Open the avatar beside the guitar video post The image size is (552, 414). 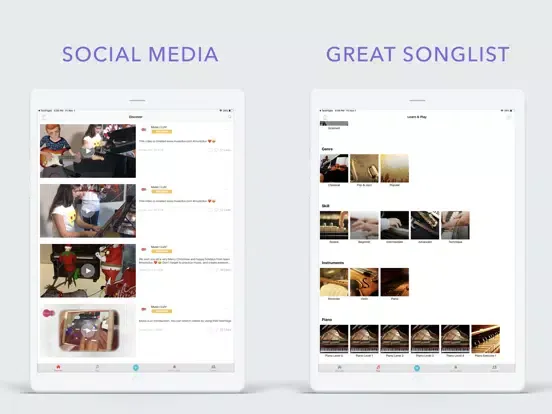[x=144, y=130]
